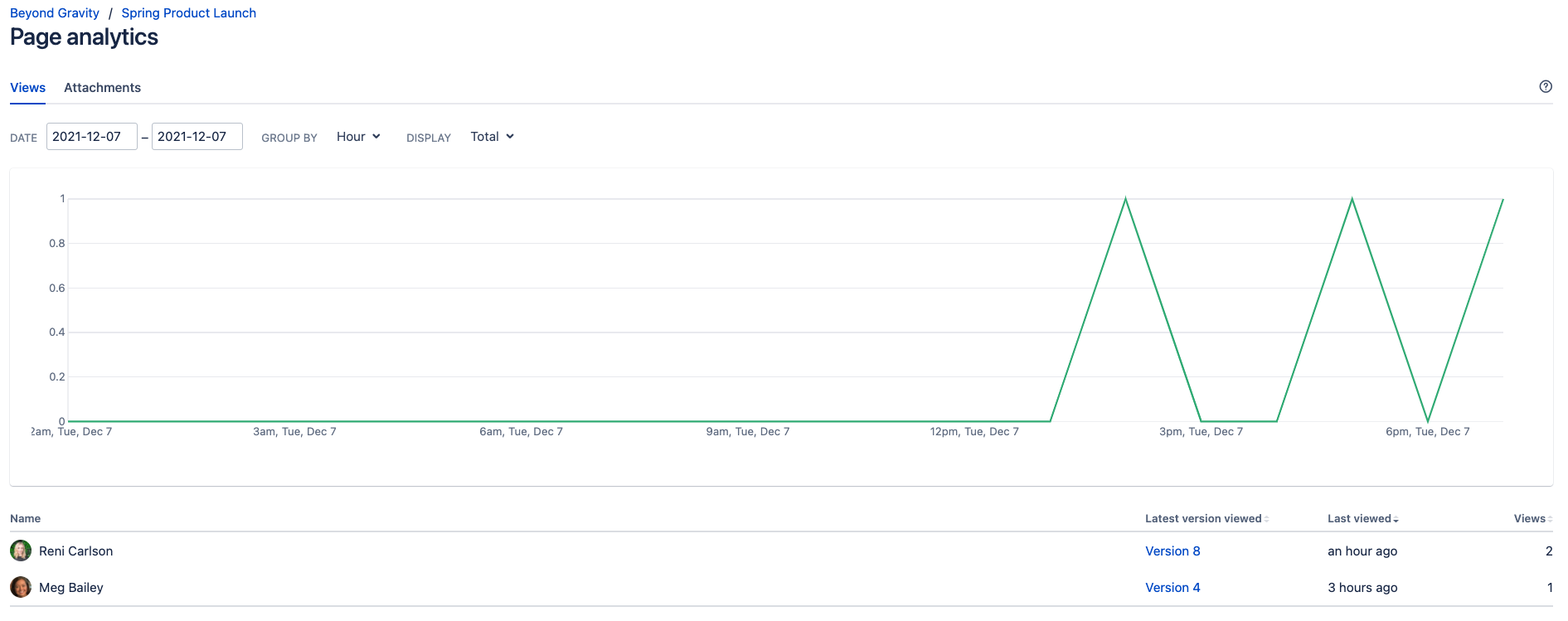Open Version 4 link
This screenshot has width=1568, height=621.
(x=1172, y=588)
